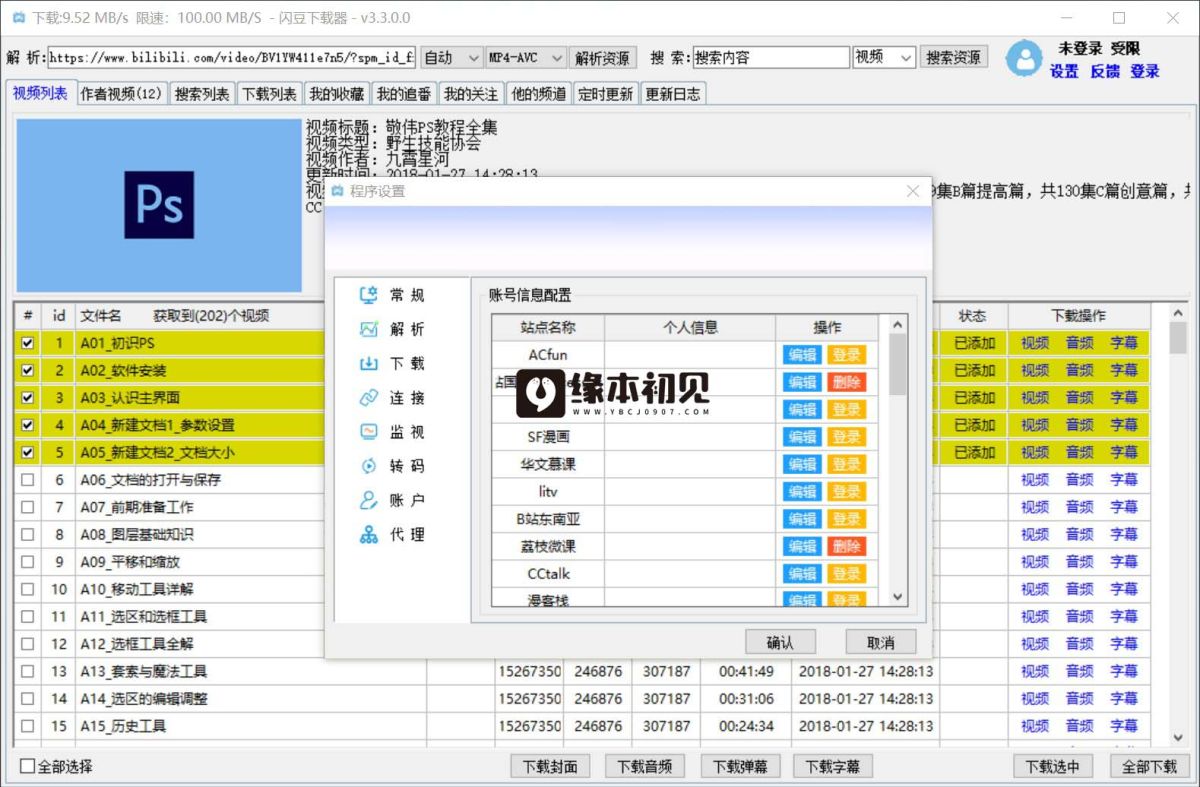Screen dimensions: 1200x787
Task: Uncheck the A03_认识主界面 row checkbox
Action: (x=28, y=398)
